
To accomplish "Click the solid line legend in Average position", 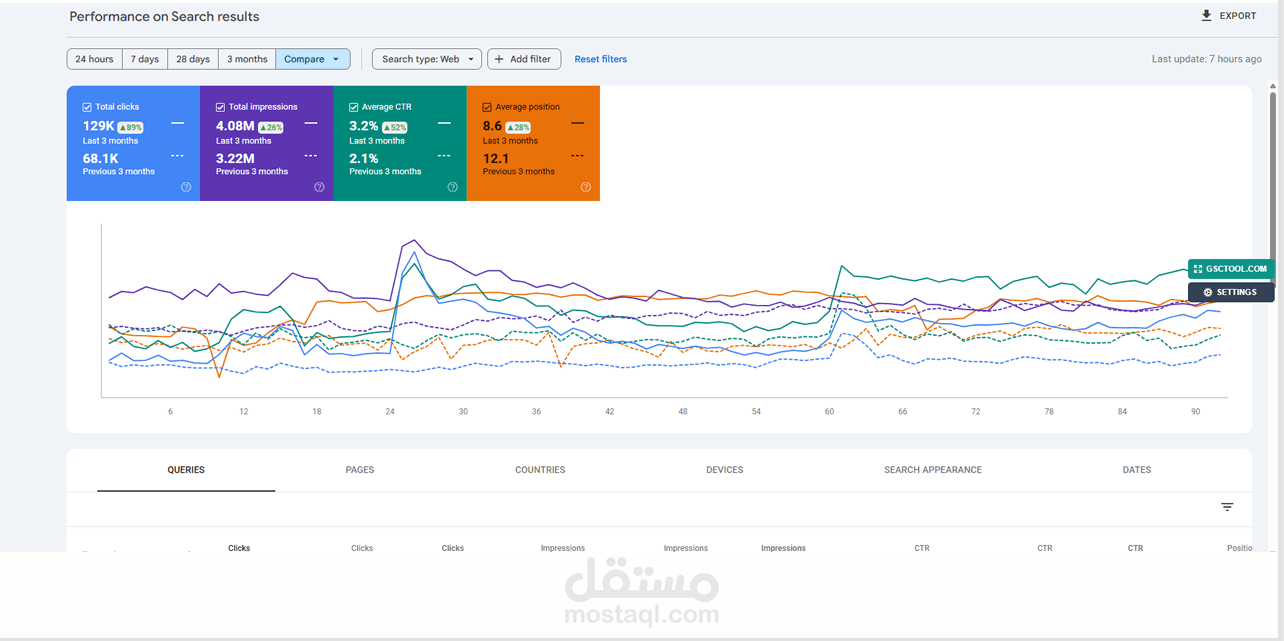I will (577, 123).
